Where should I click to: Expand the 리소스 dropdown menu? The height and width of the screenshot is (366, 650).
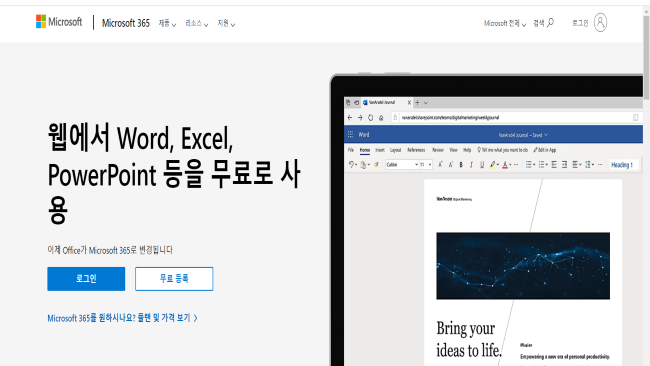[196, 23]
